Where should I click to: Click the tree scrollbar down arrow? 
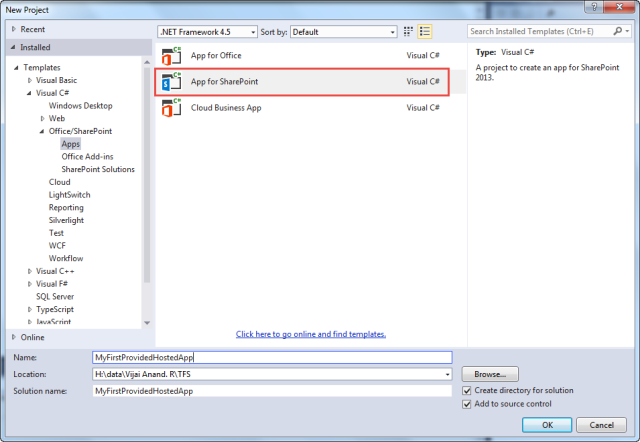[x=147, y=323]
